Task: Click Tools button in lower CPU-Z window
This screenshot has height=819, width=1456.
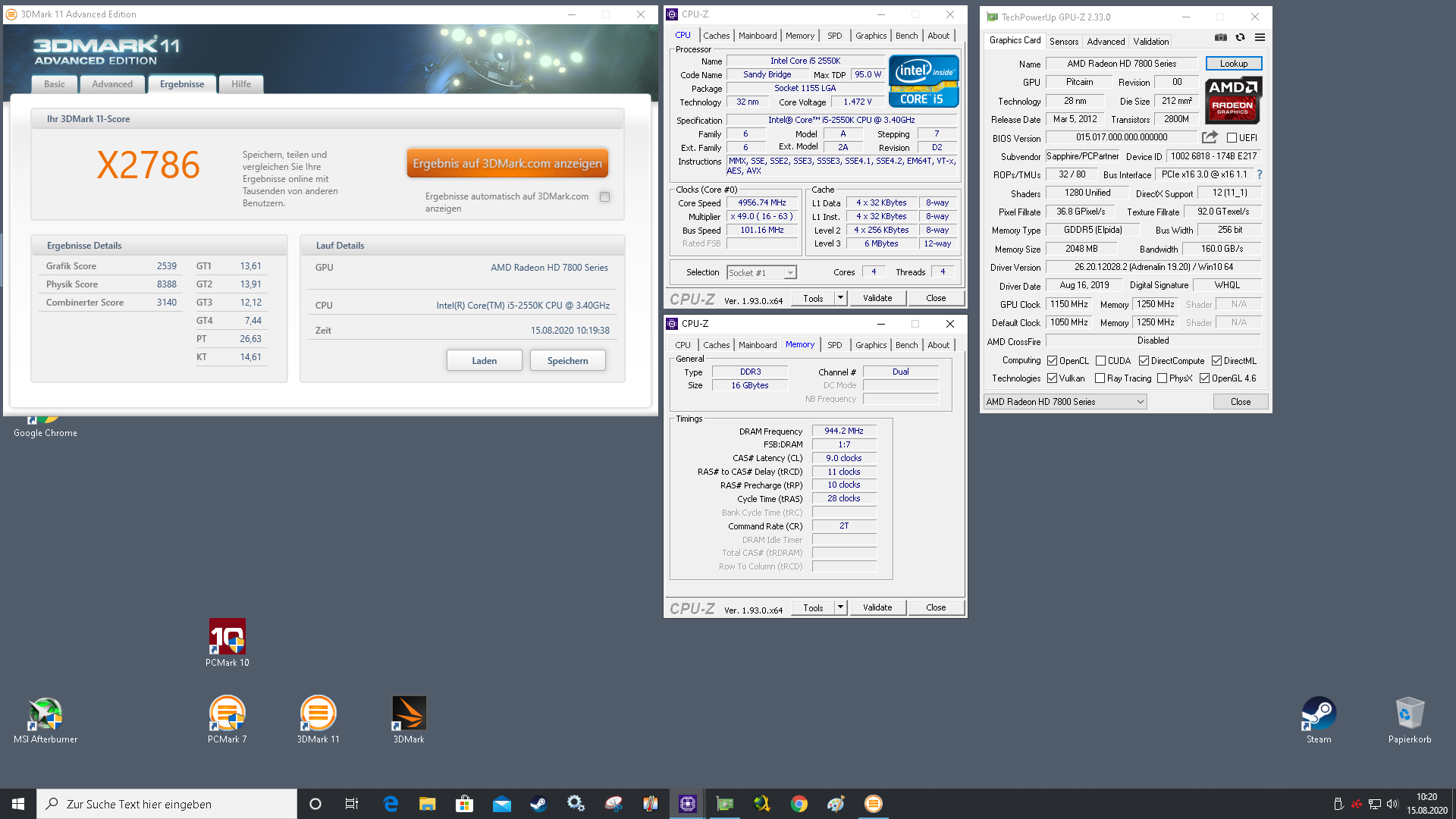Action: [x=813, y=607]
